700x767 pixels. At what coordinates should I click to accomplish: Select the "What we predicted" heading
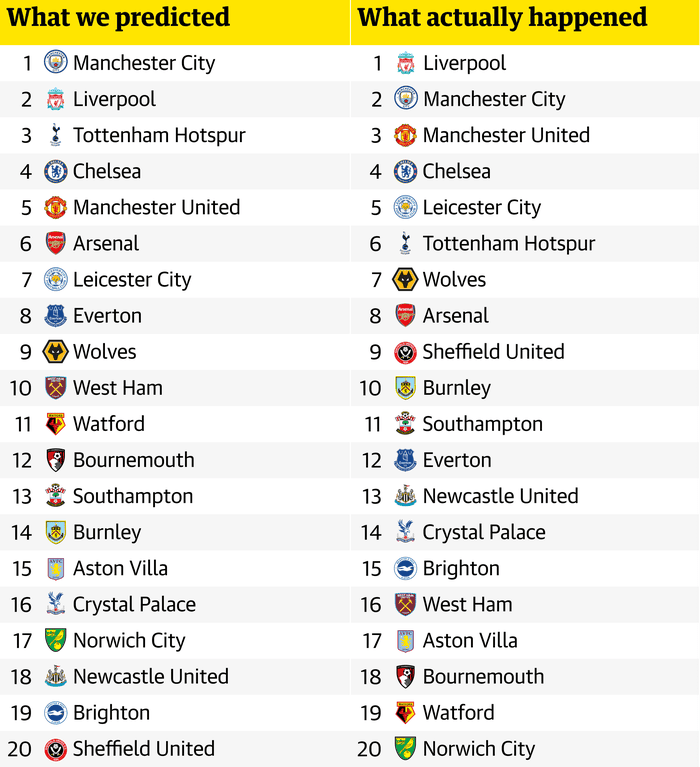coord(118,18)
